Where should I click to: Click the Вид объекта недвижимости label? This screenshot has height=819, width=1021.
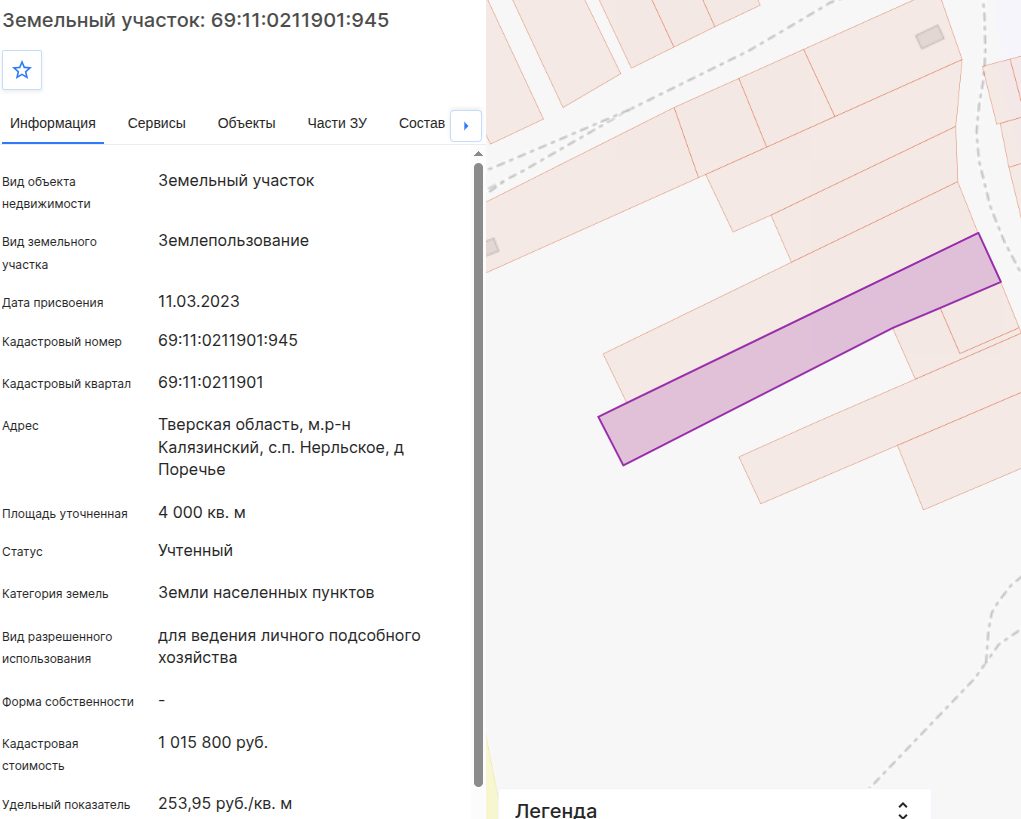[x=46, y=193]
